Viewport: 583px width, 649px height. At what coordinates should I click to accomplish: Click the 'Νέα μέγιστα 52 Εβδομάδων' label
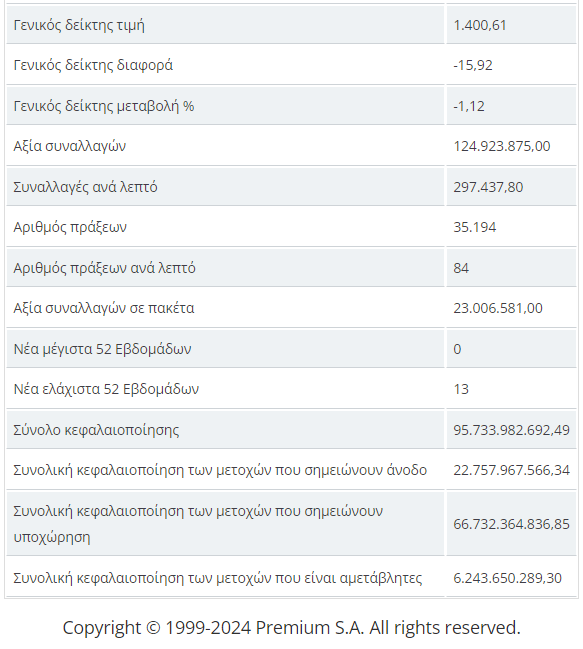pos(102,349)
